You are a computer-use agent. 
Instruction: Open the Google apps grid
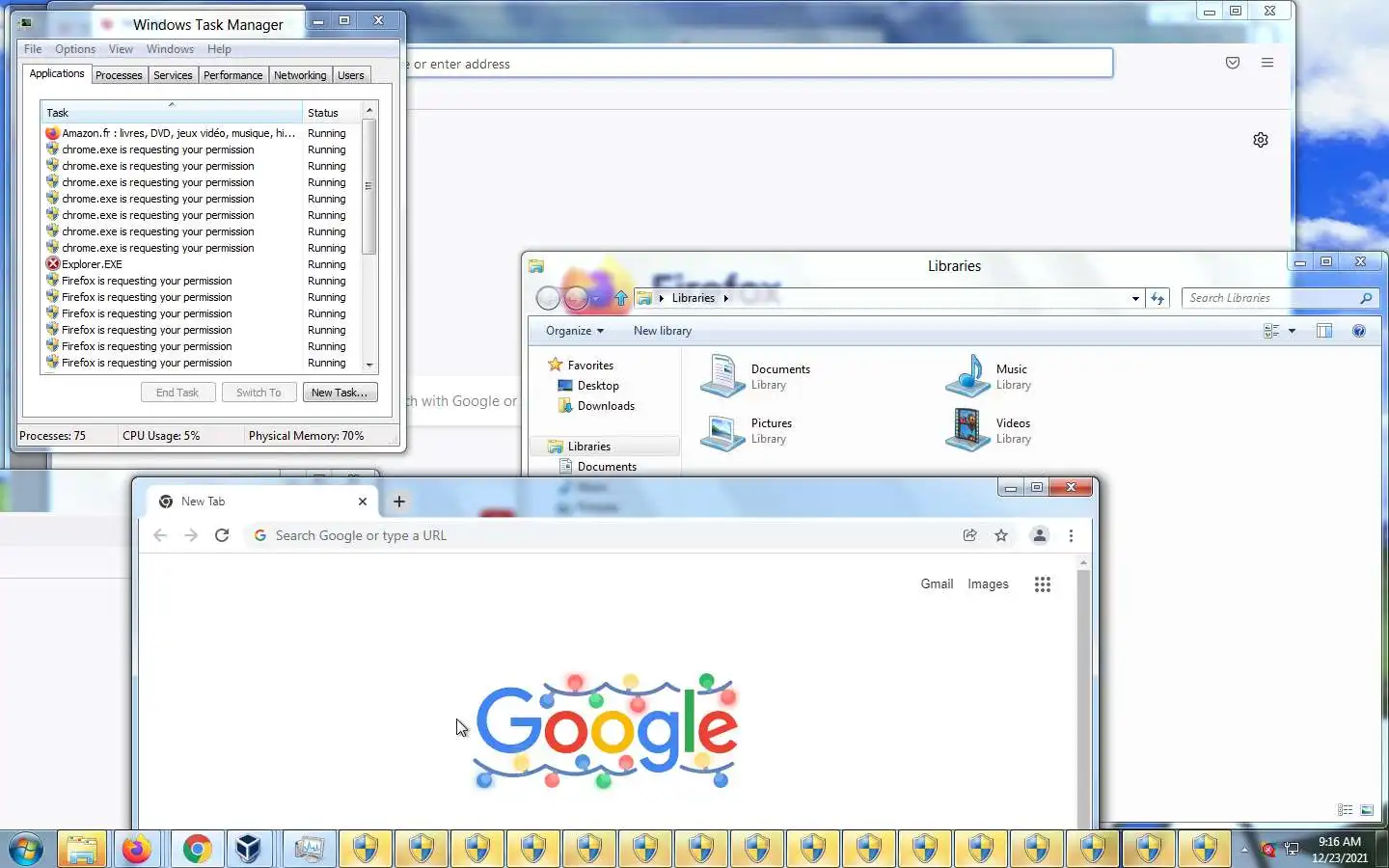1043,584
